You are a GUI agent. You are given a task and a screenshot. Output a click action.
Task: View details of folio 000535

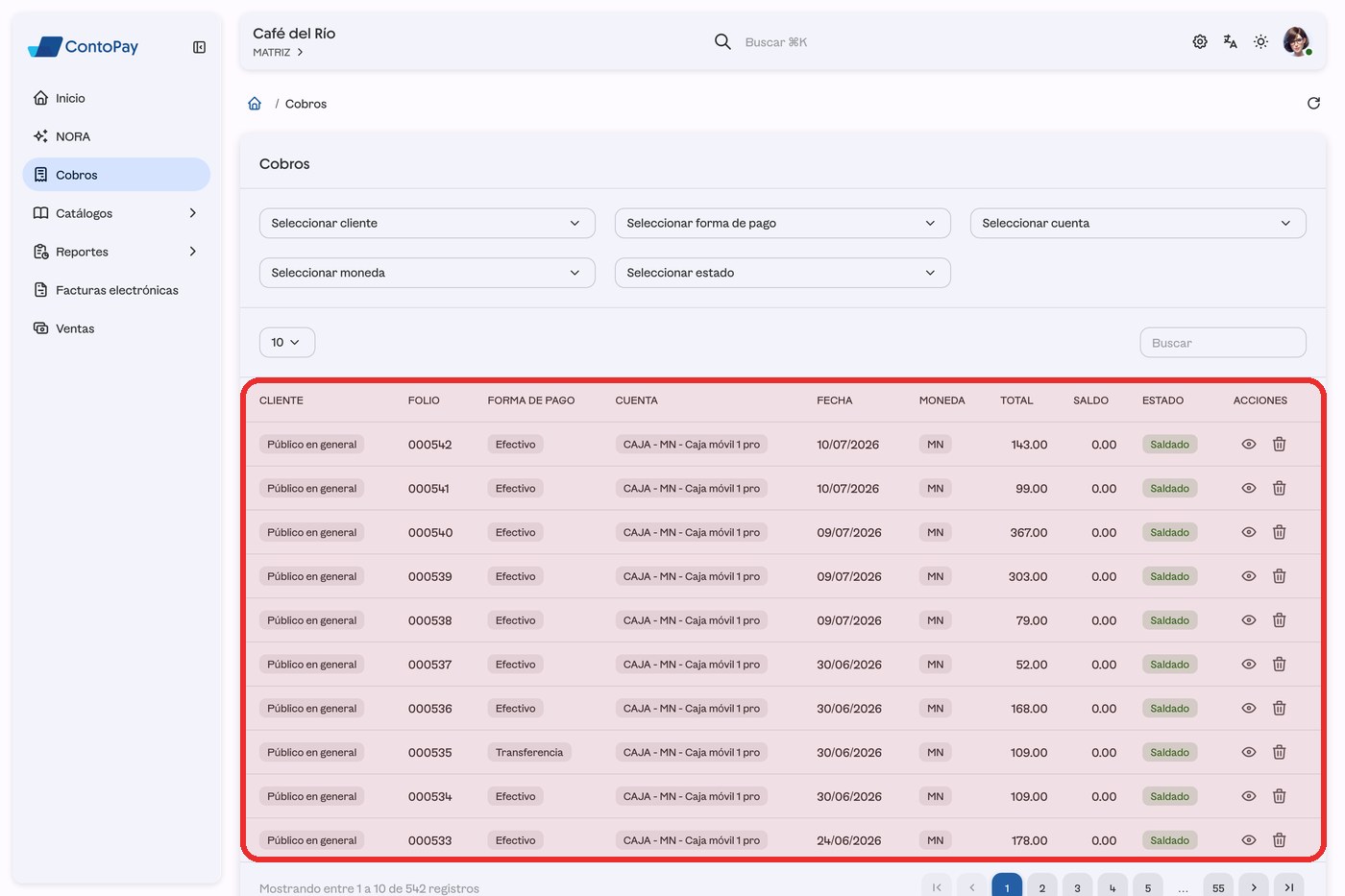[x=1249, y=753]
